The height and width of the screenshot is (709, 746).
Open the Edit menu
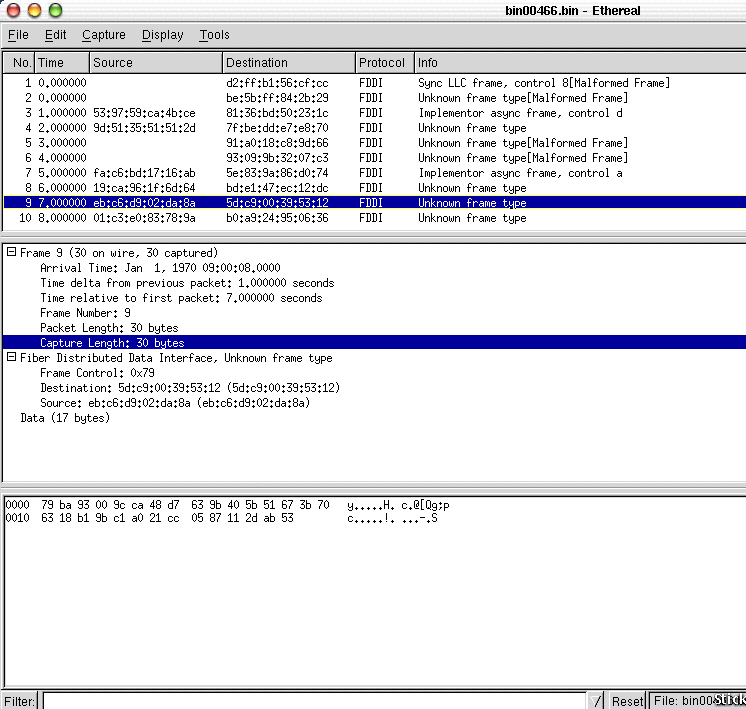click(55, 35)
